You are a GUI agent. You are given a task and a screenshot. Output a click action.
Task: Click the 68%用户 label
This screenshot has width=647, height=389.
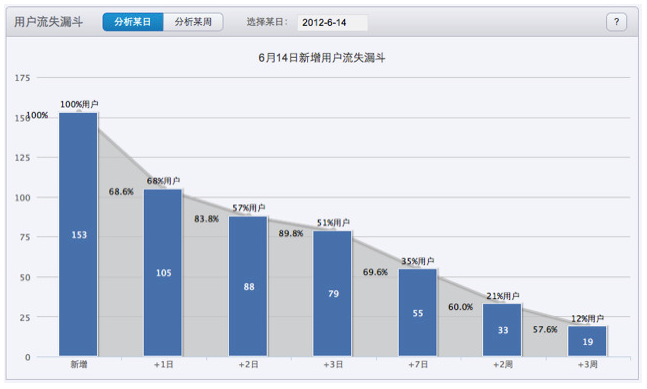163,181
